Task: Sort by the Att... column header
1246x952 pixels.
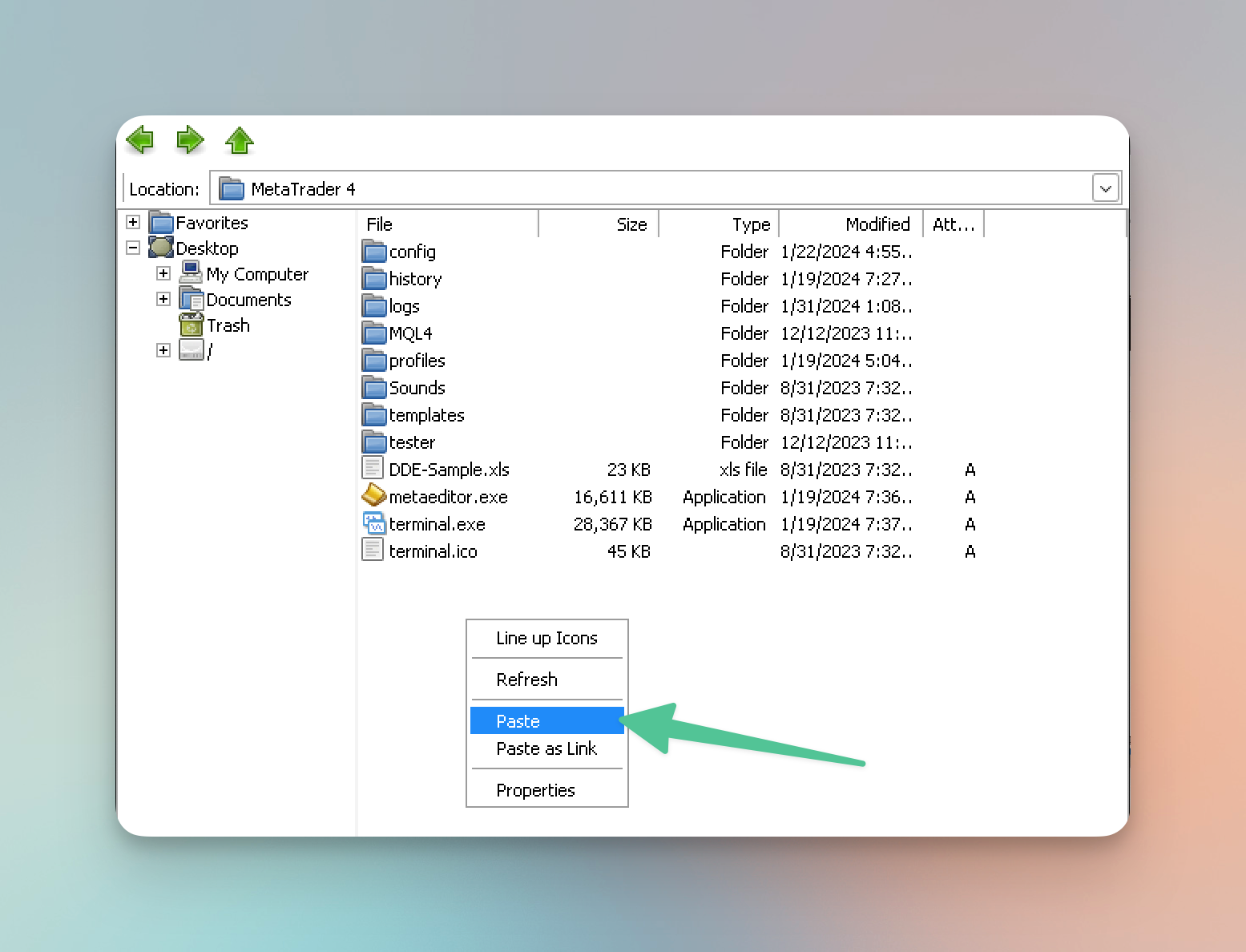Action: tap(954, 224)
